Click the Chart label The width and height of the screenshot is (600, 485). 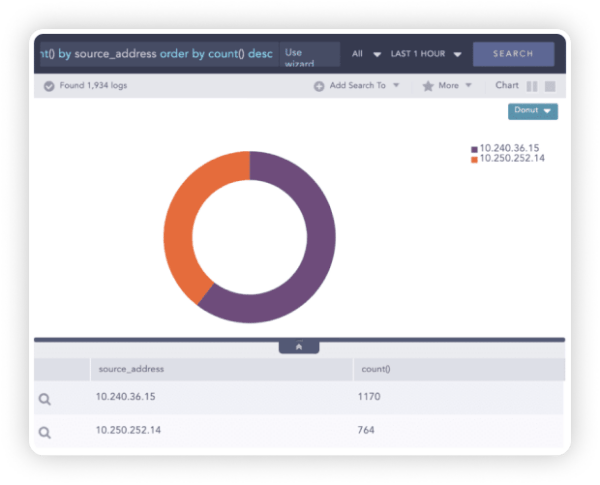point(507,85)
